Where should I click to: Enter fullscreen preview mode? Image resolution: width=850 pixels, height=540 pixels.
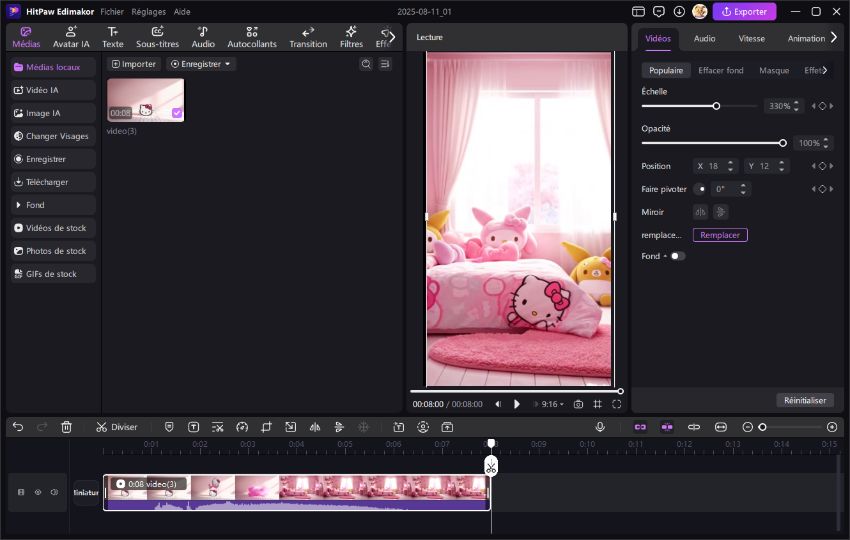pos(616,404)
